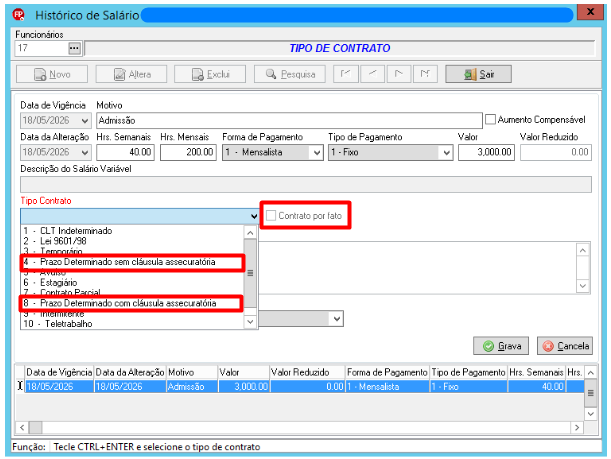611x459 pixels.
Task: Grid horizontal scroll right arrow
Action: coord(577,427)
